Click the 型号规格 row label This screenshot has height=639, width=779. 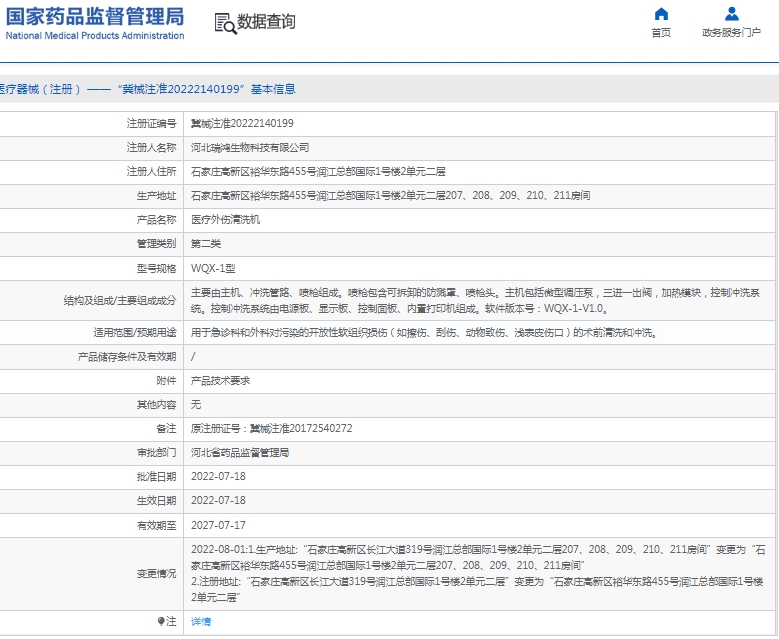[156, 268]
